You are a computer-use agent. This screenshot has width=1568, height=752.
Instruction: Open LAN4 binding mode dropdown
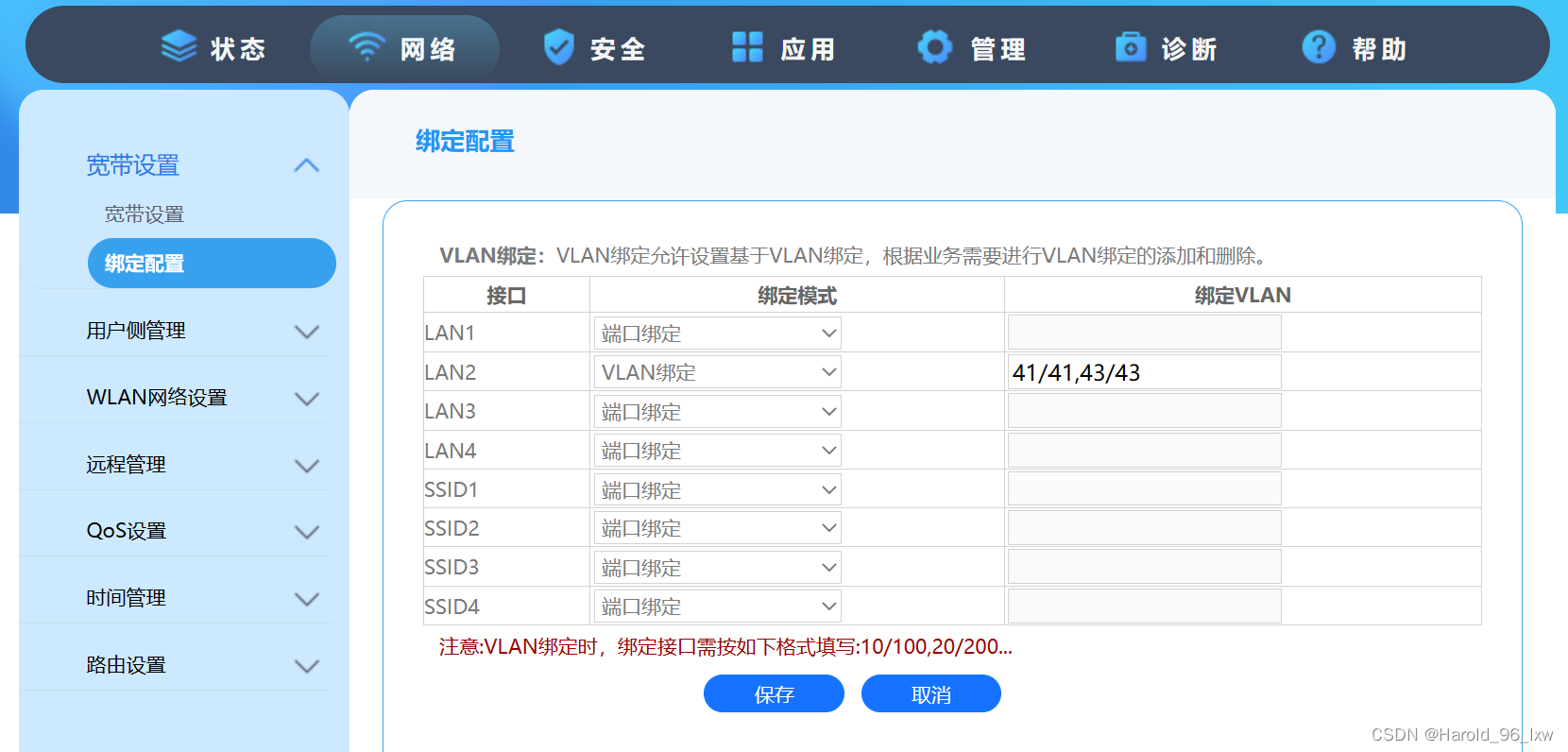[x=718, y=451]
